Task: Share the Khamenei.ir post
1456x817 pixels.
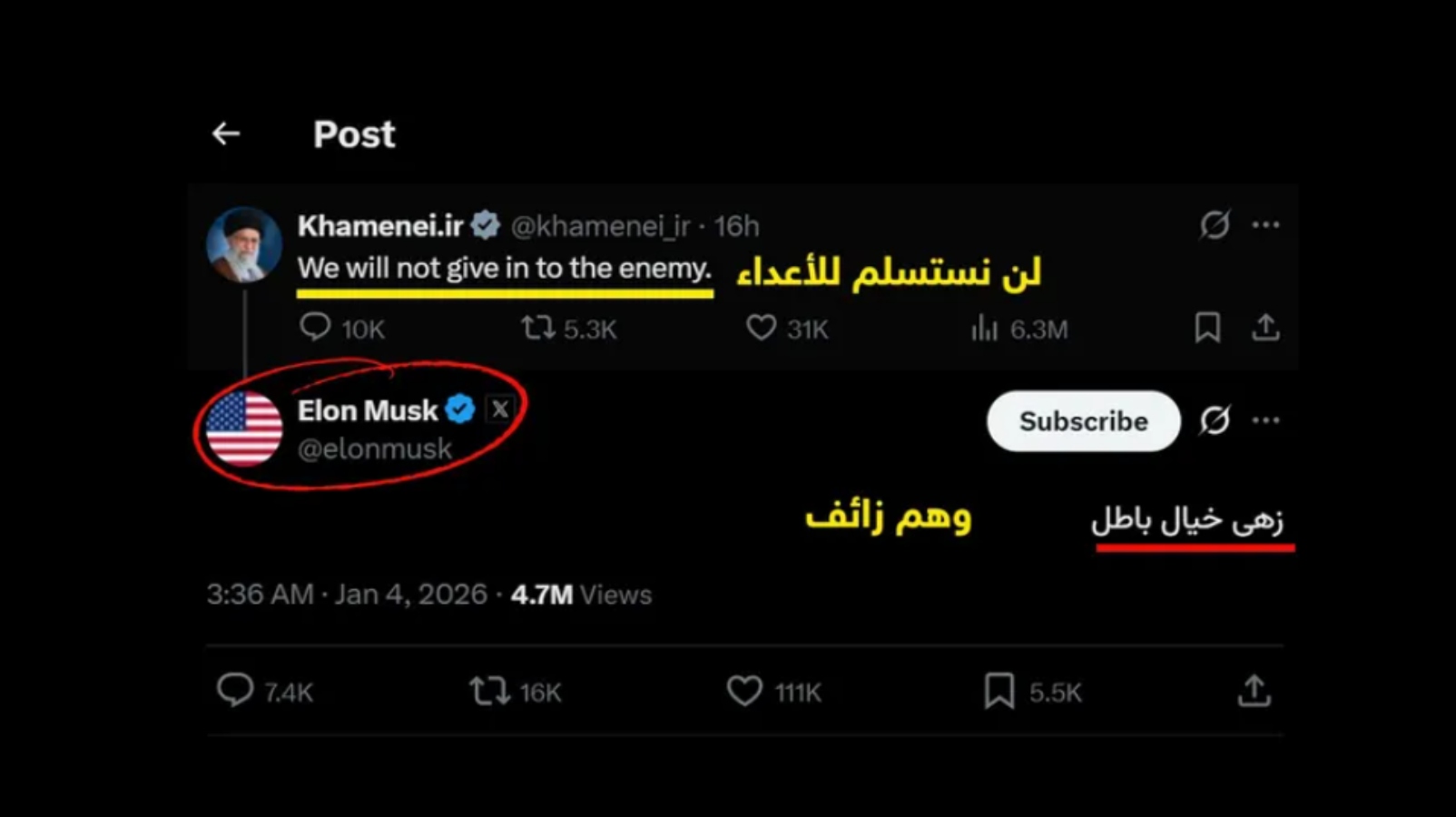Action: (x=1265, y=327)
